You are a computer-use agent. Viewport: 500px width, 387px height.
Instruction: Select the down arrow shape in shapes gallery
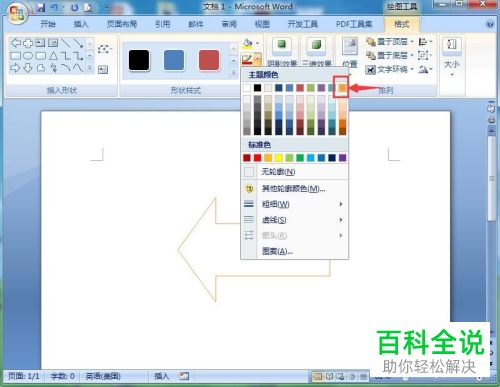click(x=28, y=68)
